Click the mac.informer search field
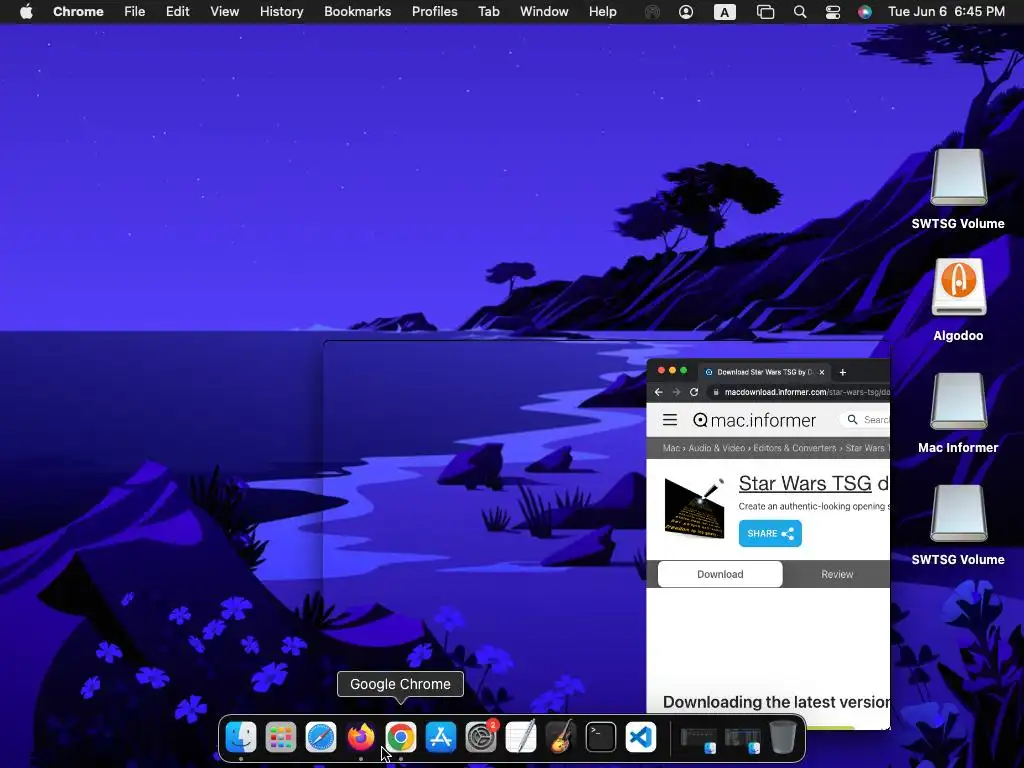 click(865, 419)
